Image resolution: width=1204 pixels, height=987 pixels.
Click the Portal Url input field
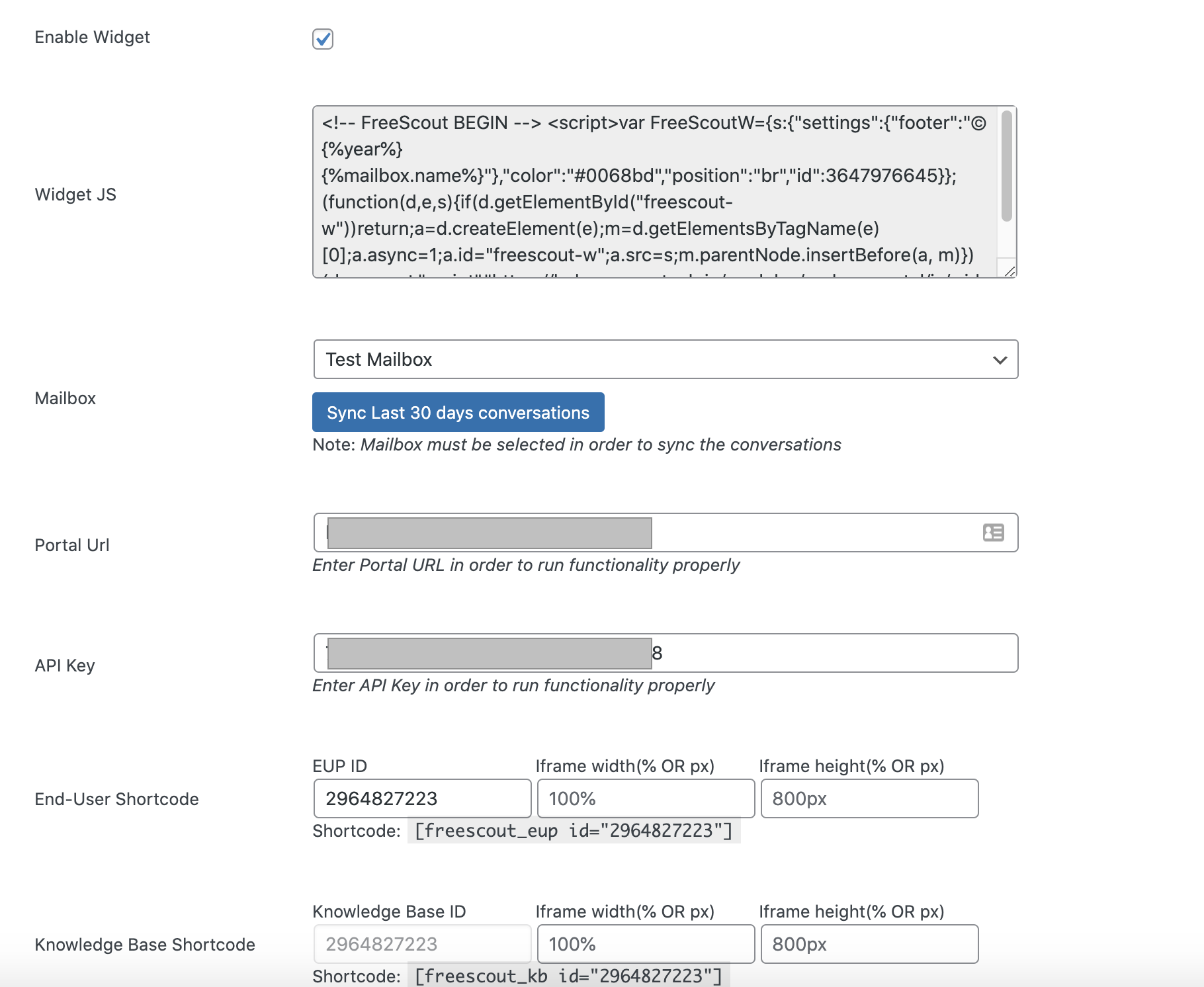pos(666,533)
